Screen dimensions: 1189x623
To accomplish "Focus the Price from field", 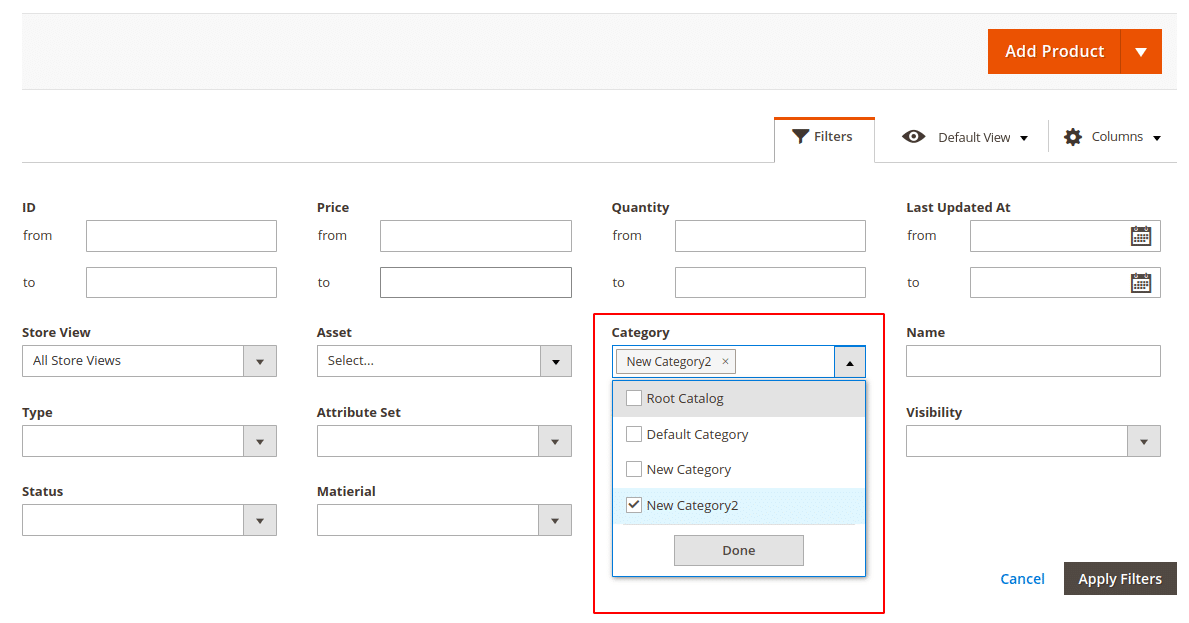I will click(x=475, y=236).
